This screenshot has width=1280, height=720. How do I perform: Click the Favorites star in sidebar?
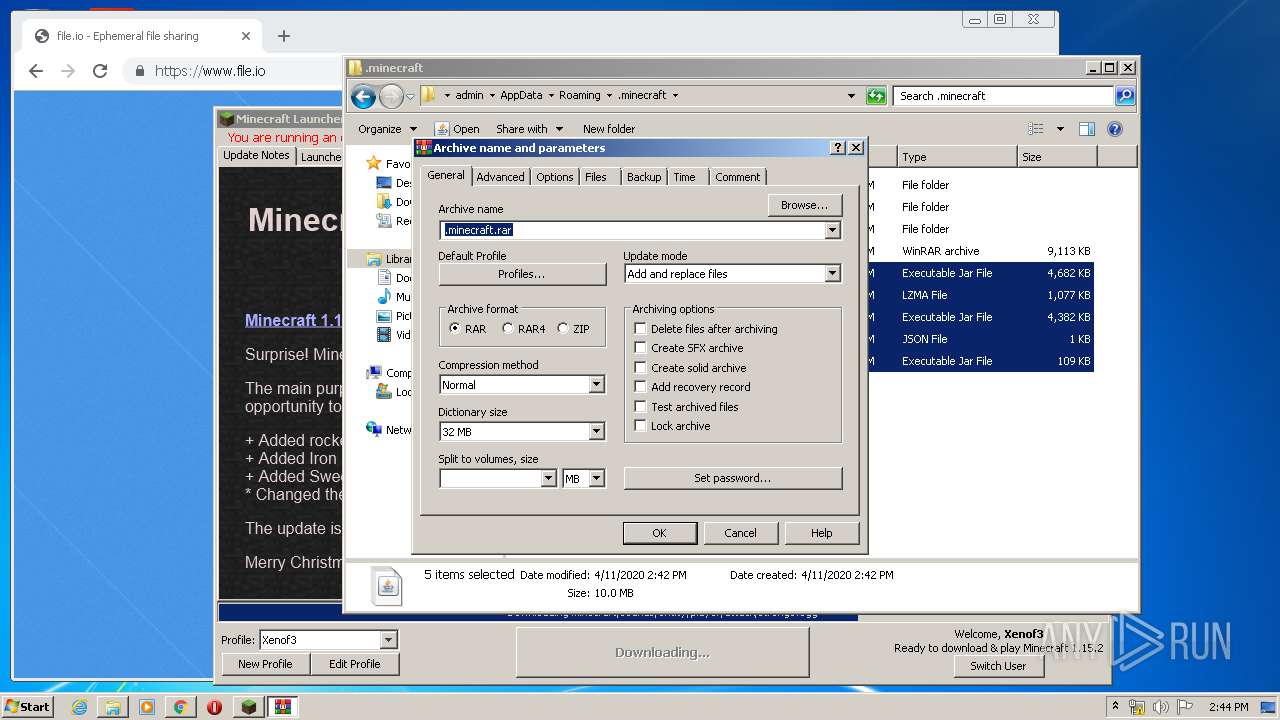374,163
